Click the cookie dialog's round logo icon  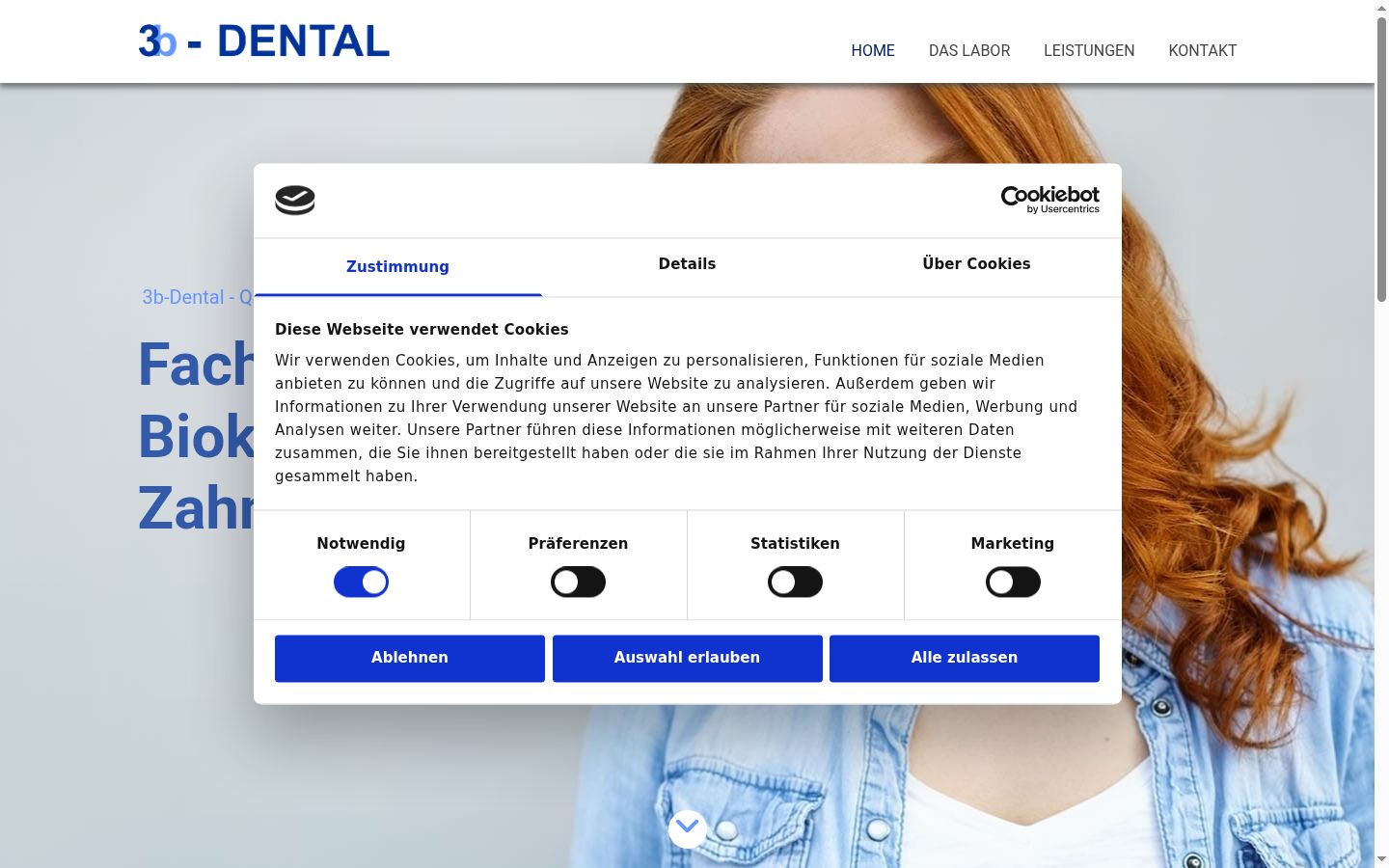point(295,200)
